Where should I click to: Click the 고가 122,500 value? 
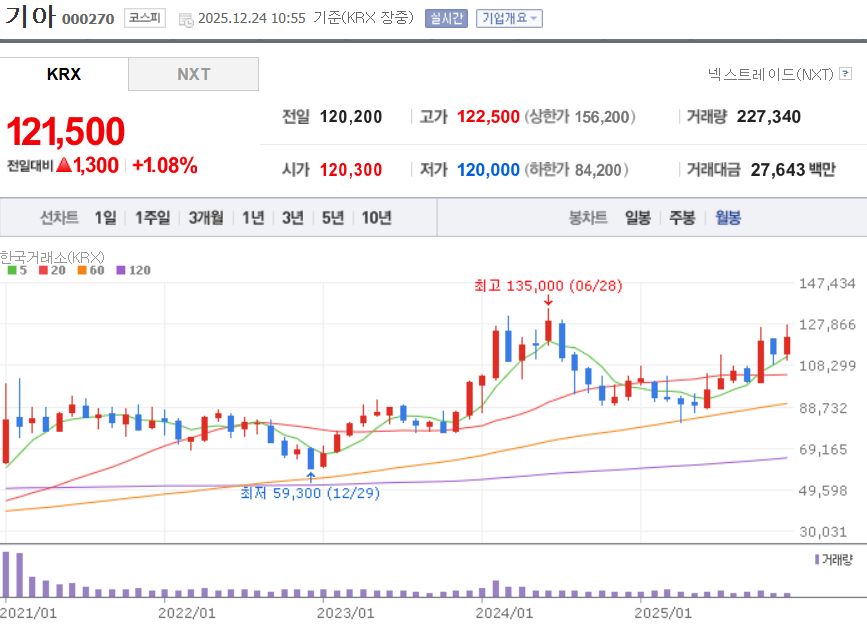488,117
